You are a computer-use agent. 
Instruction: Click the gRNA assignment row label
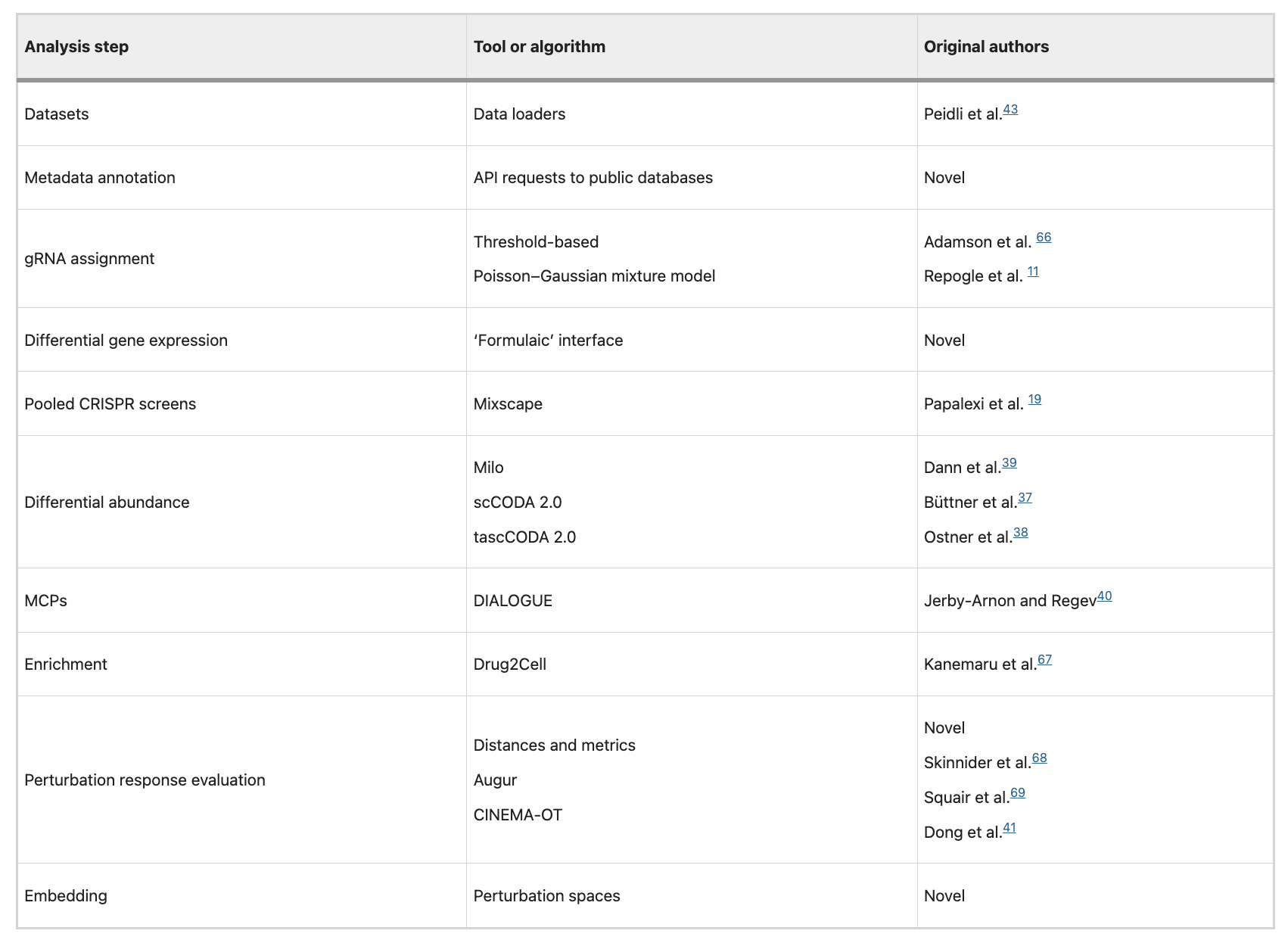(x=89, y=259)
